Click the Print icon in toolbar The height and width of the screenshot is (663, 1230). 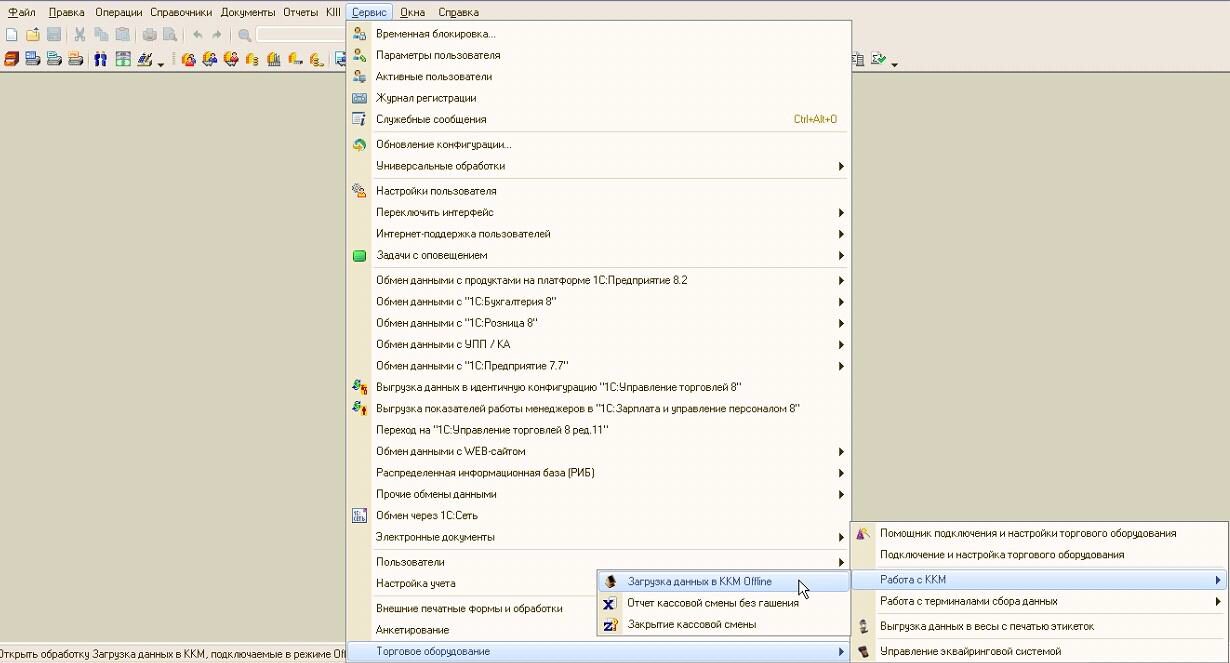point(149,34)
